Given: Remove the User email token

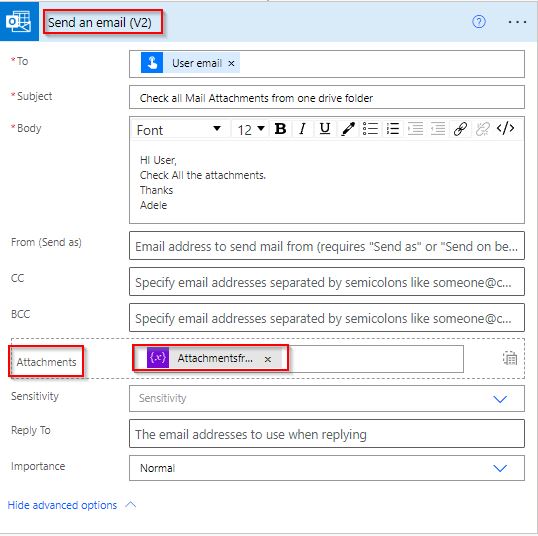Looking at the screenshot, I should coord(231,63).
